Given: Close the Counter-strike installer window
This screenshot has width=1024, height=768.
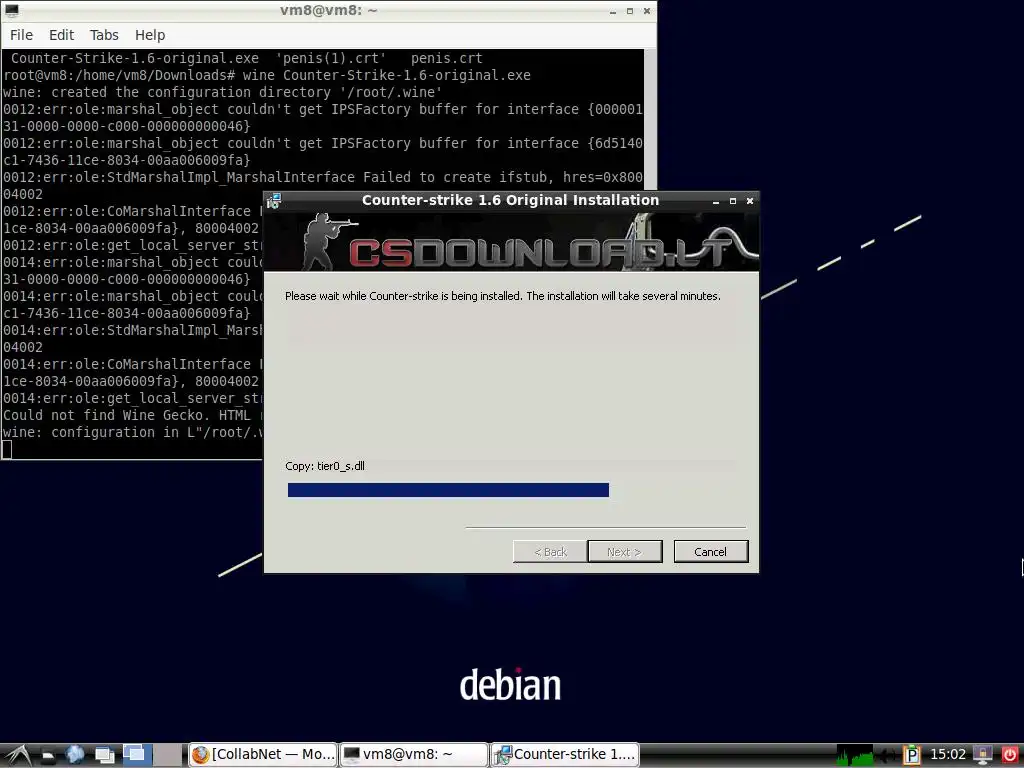Looking at the screenshot, I should point(750,201).
